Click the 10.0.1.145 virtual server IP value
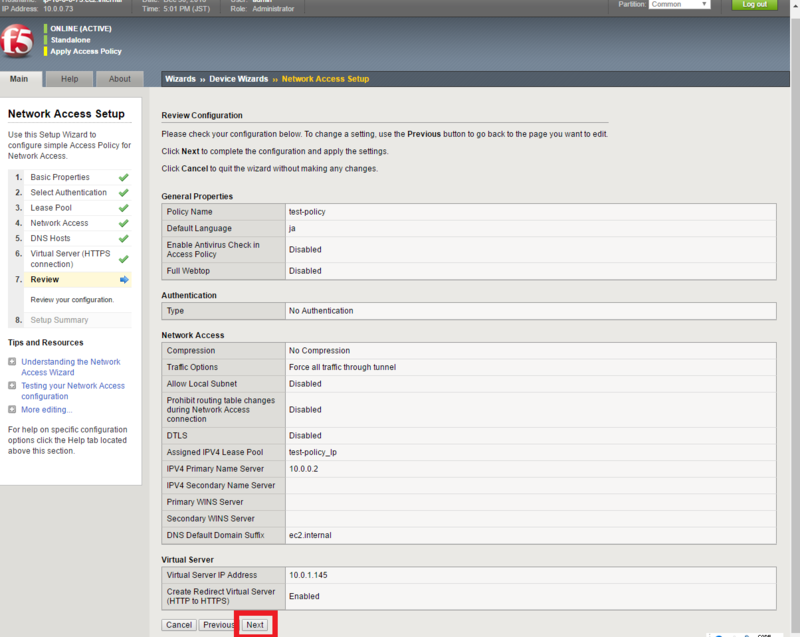Viewport: 800px width, 637px height. tap(308, 575)
